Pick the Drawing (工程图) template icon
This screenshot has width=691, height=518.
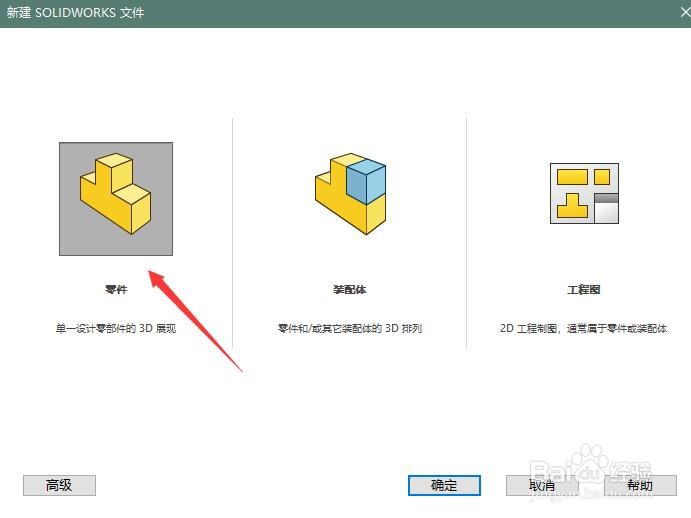click(584, 194)
